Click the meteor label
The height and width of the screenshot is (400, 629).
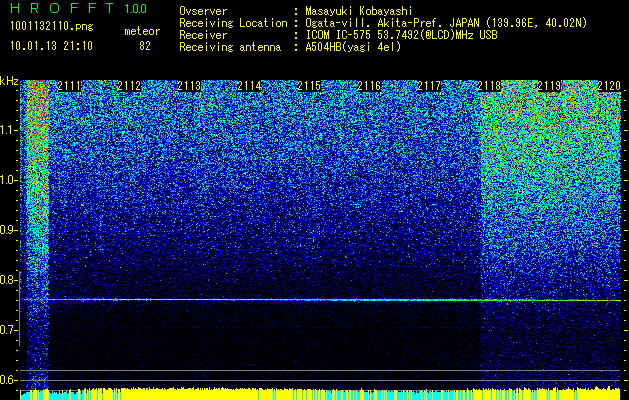click(142, 31)
